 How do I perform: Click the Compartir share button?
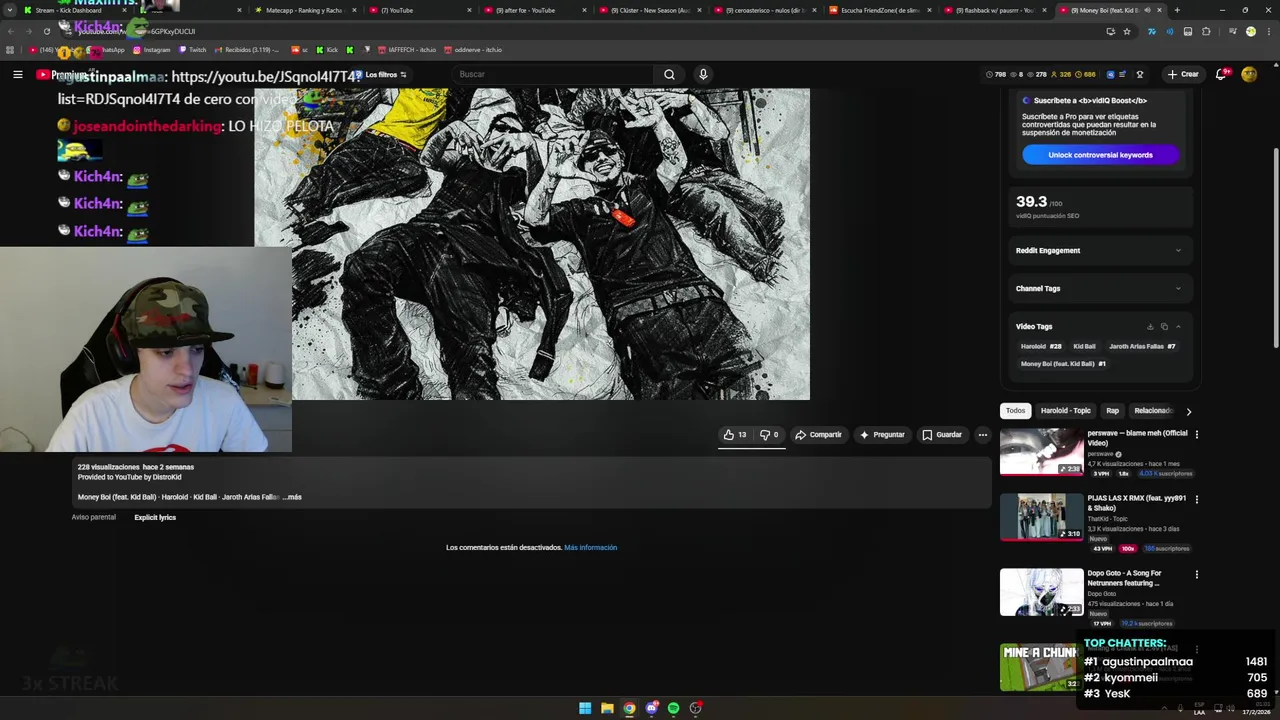[x=818, y=435]
